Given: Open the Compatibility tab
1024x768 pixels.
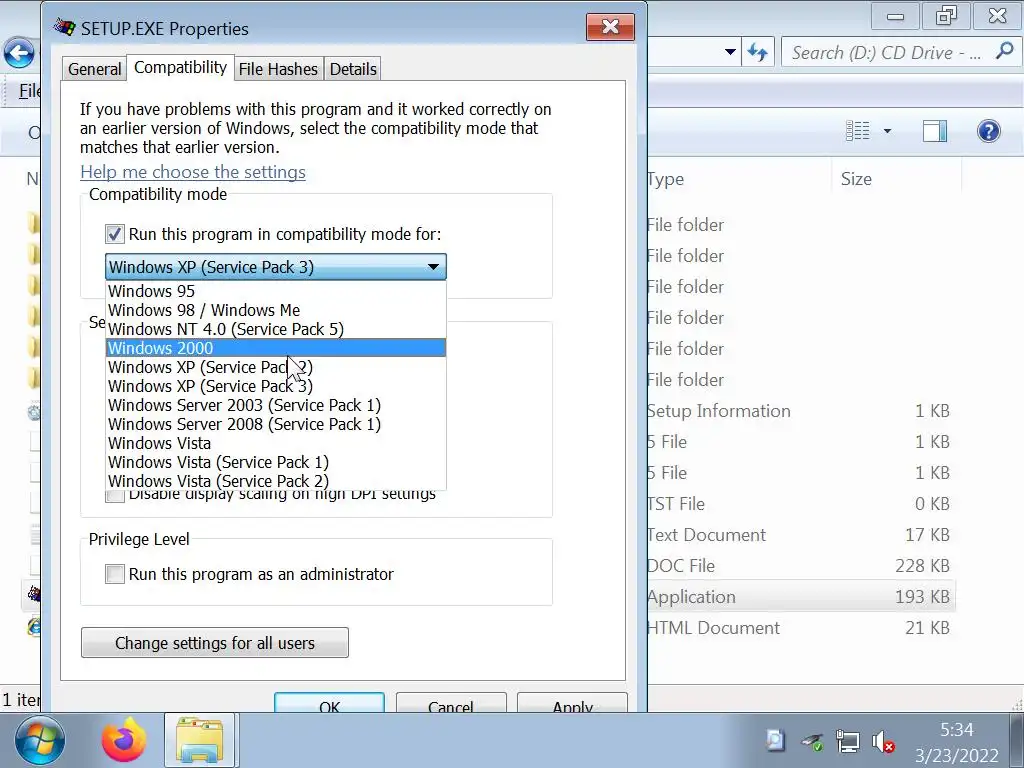Looking at the screenshot, I should (x=180, y=67).
